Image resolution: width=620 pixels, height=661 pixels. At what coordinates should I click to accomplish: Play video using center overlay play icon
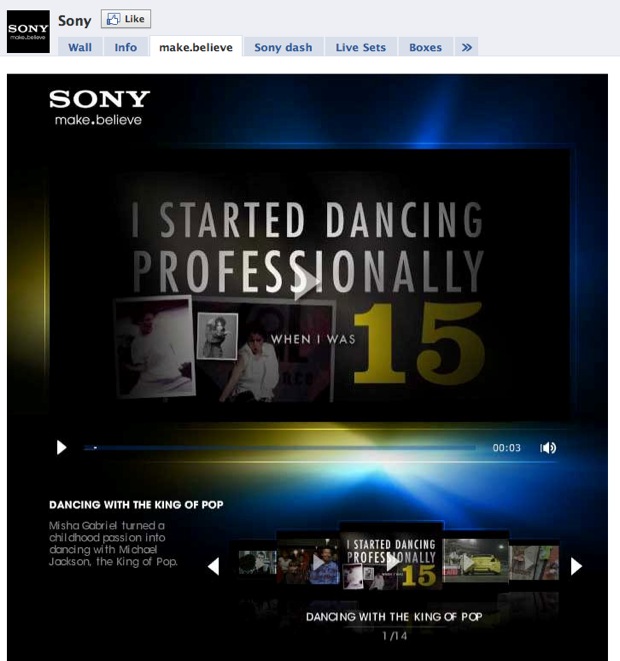pyautogui.click(x=307, y=283)
